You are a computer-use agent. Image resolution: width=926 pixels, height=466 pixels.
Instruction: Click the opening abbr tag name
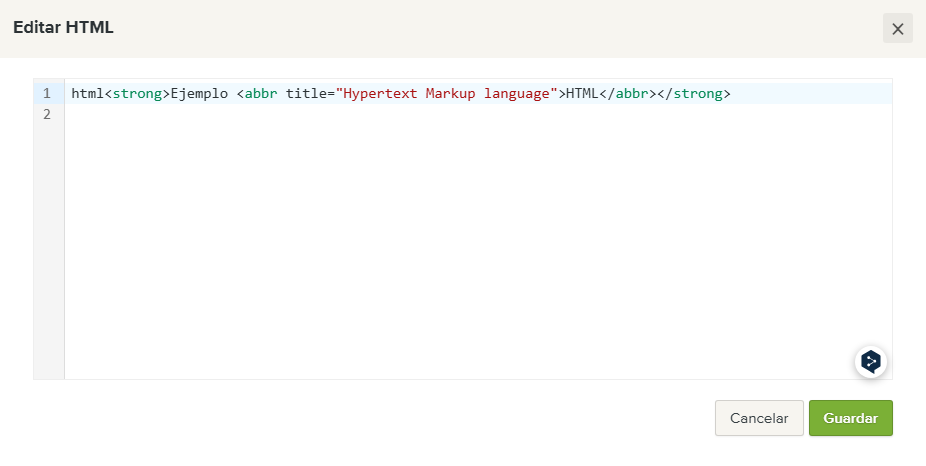(x=261, y=93)
